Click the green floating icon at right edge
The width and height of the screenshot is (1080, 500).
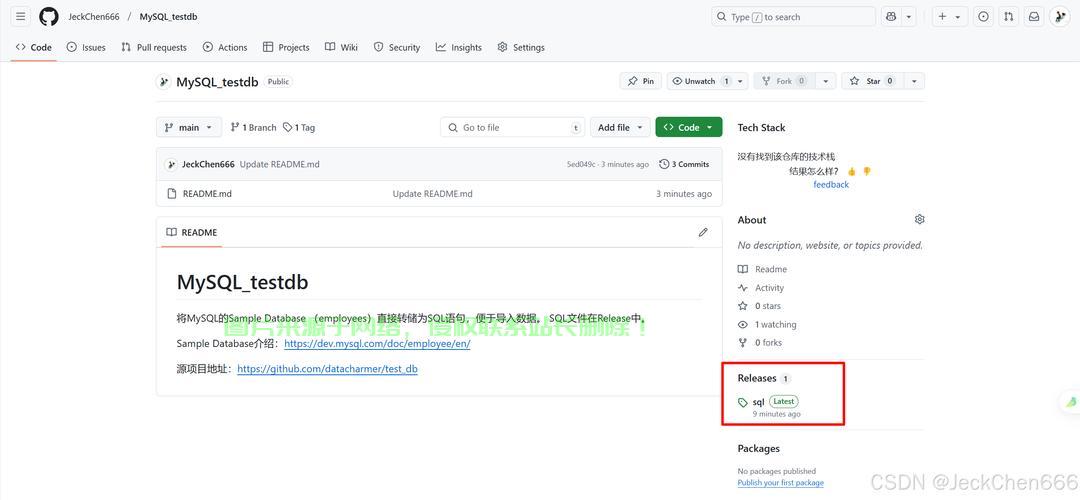point(1071,401)
